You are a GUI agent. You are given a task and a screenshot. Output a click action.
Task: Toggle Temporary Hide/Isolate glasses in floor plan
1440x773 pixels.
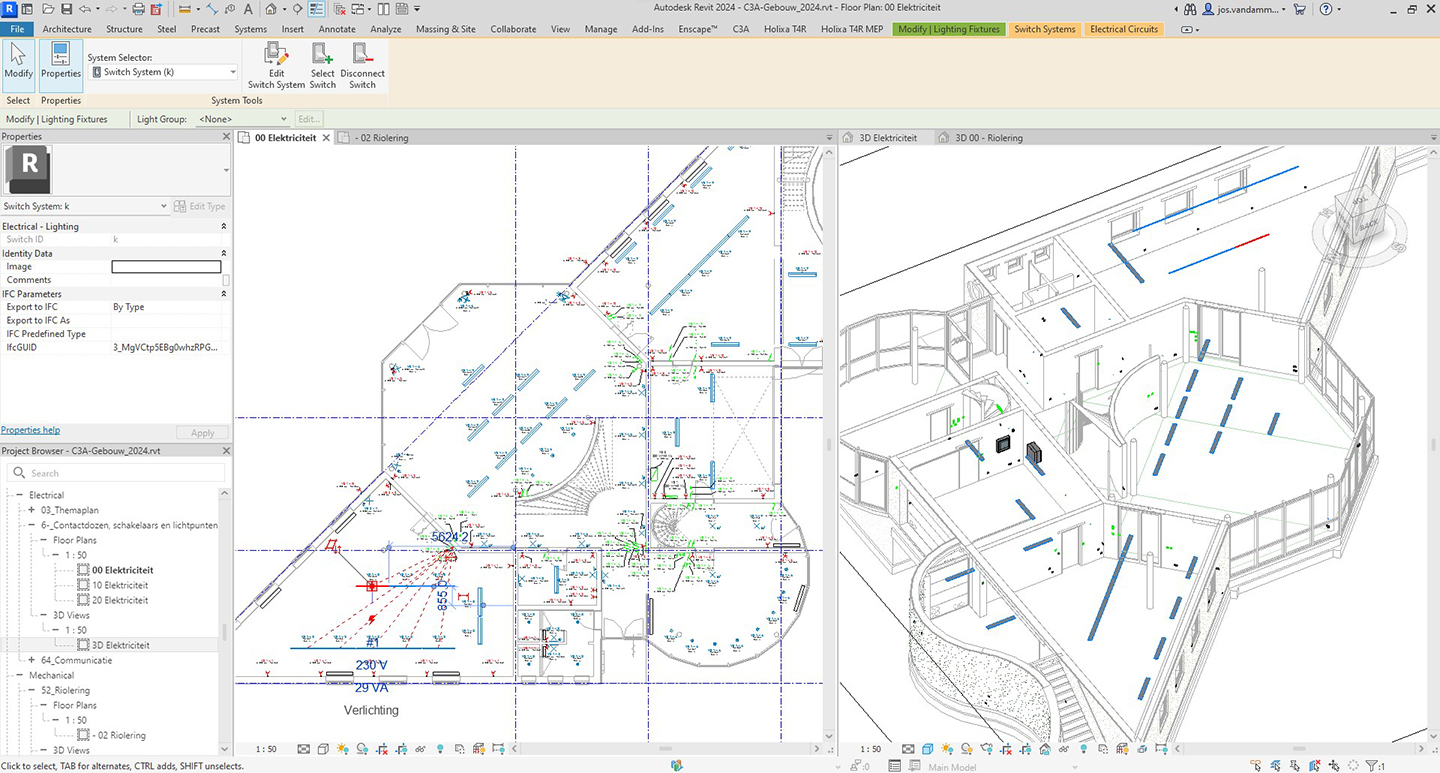click(x=420, y=749)
